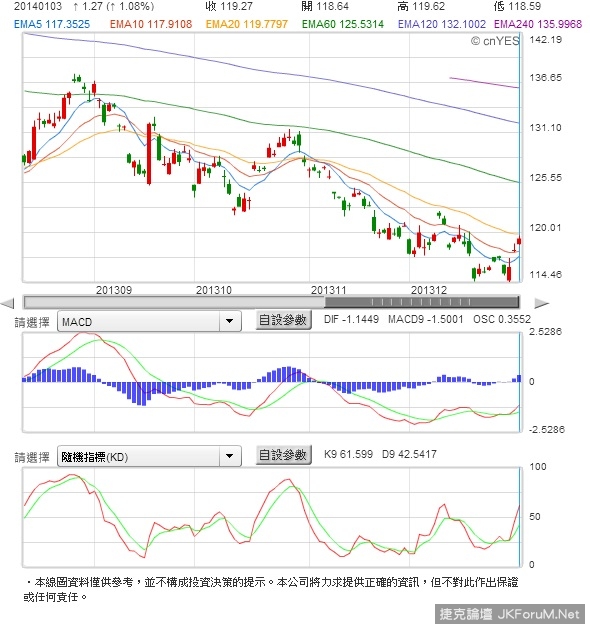Screen dimensions: 590x629
Task: Click the EMA20 legend label
Action: pyautogui.click(x=247, y=24)
